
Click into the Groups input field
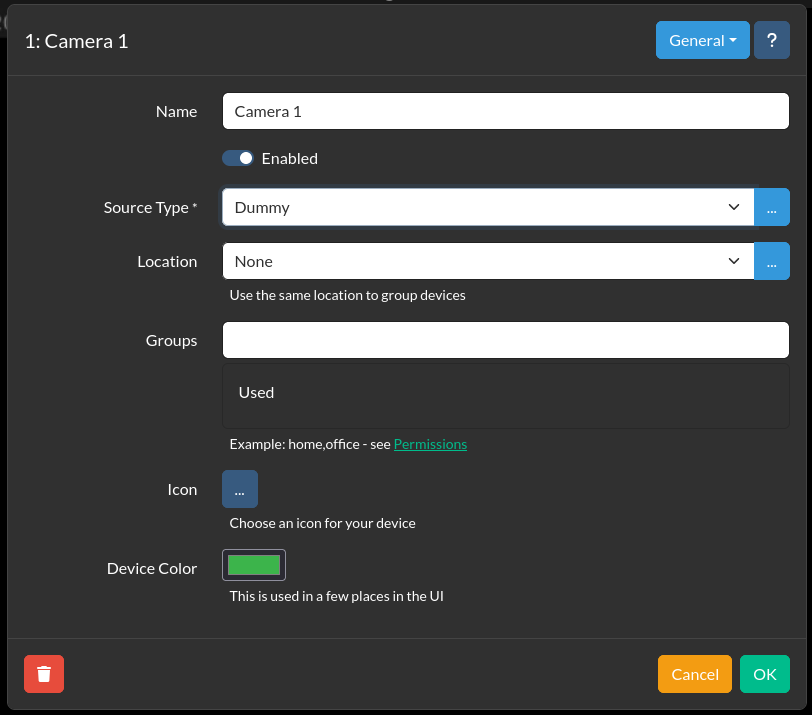[506, 340]
